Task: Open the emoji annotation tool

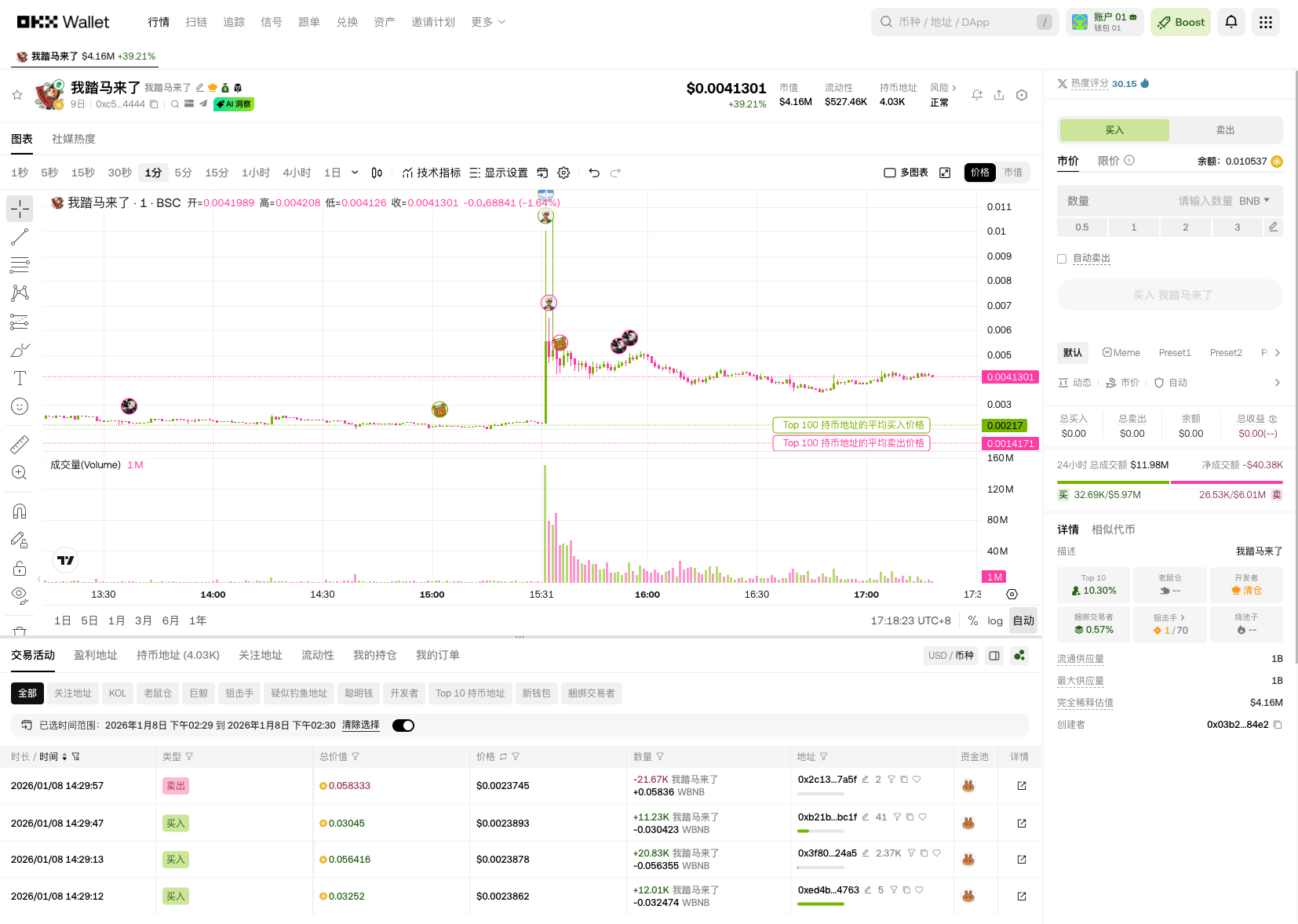Action: pos(20,406)
